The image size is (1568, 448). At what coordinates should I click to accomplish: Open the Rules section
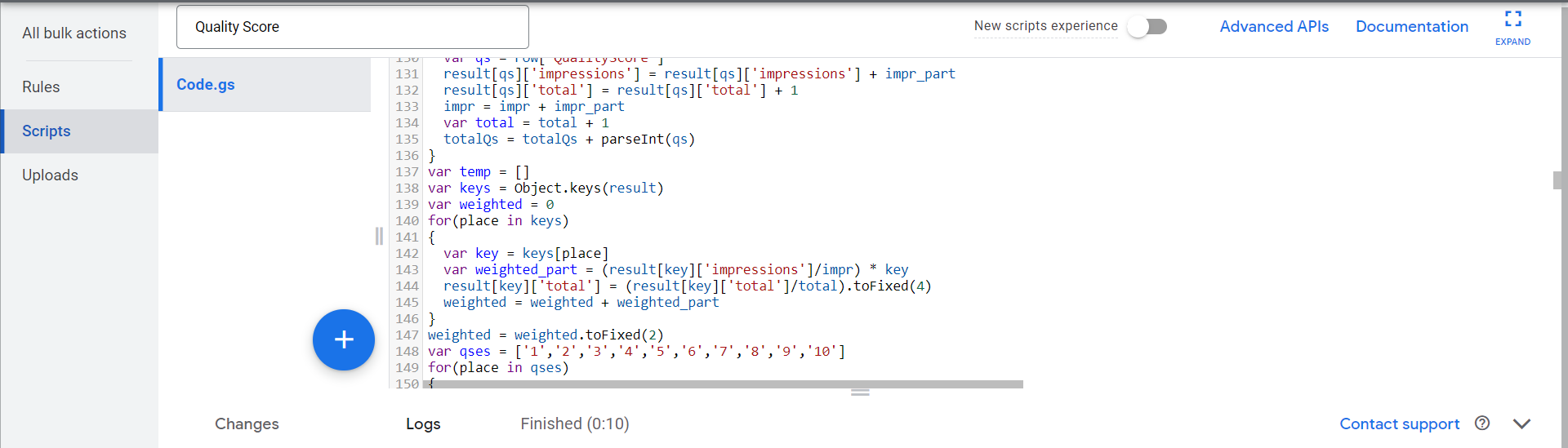(41, 86)
